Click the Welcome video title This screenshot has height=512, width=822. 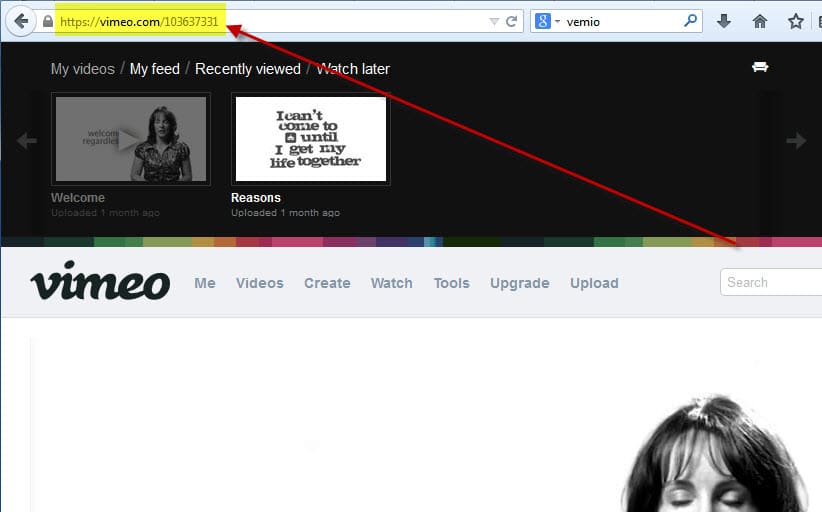click(x=78, y=198)
